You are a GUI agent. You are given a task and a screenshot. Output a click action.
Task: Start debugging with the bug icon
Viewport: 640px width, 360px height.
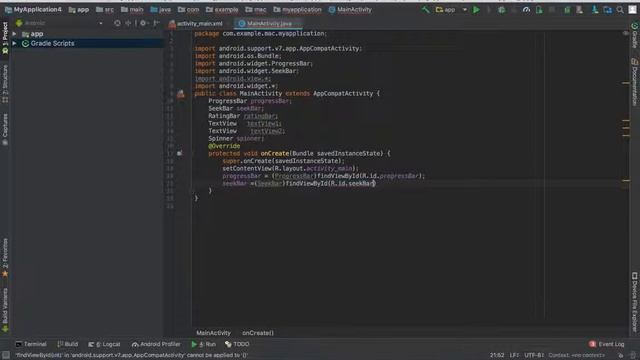click(501, 9)
